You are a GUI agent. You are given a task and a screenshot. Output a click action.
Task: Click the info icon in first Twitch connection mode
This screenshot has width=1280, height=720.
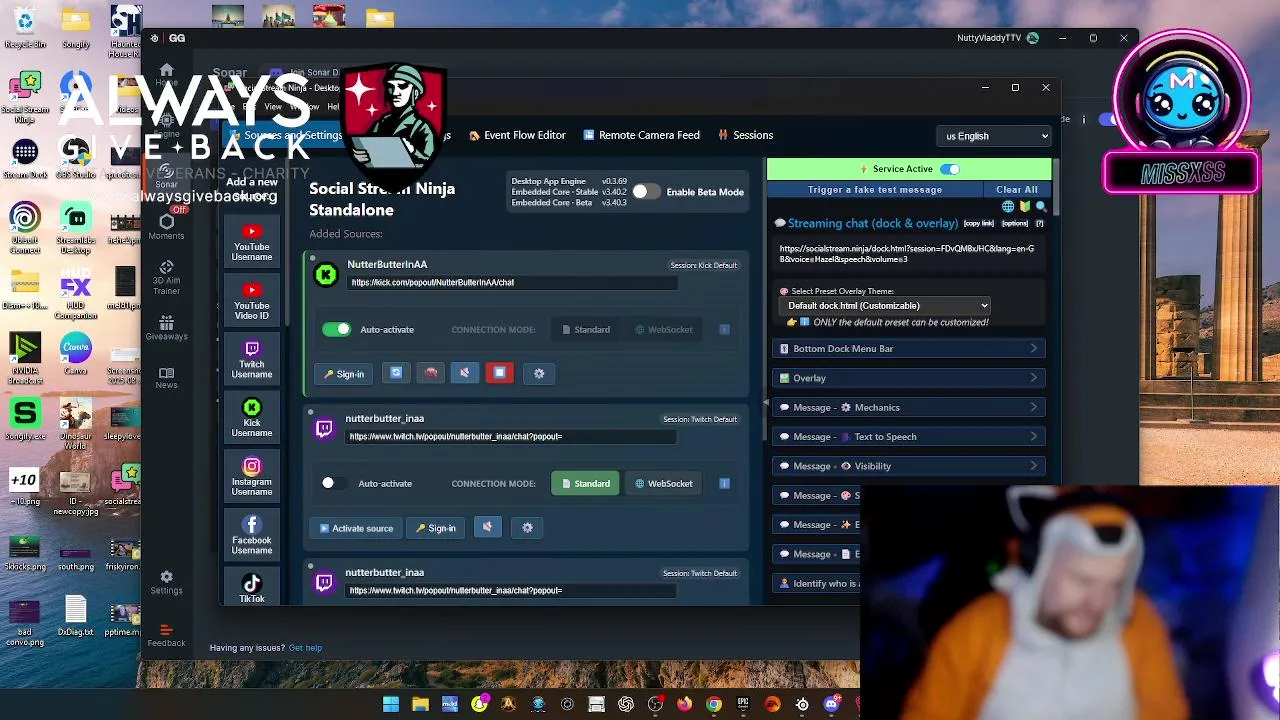coord(724,483)
